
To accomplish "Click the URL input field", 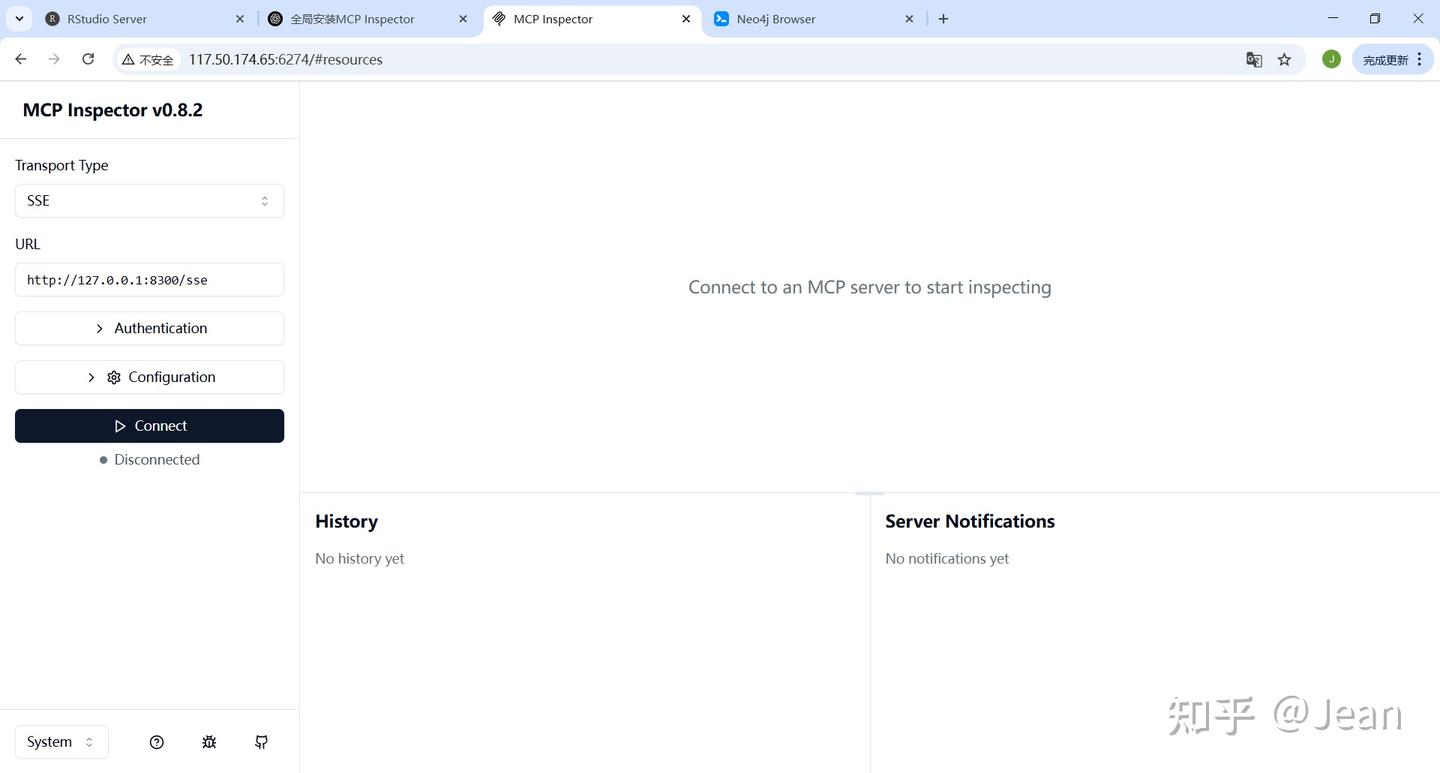I will pos(149,280).
